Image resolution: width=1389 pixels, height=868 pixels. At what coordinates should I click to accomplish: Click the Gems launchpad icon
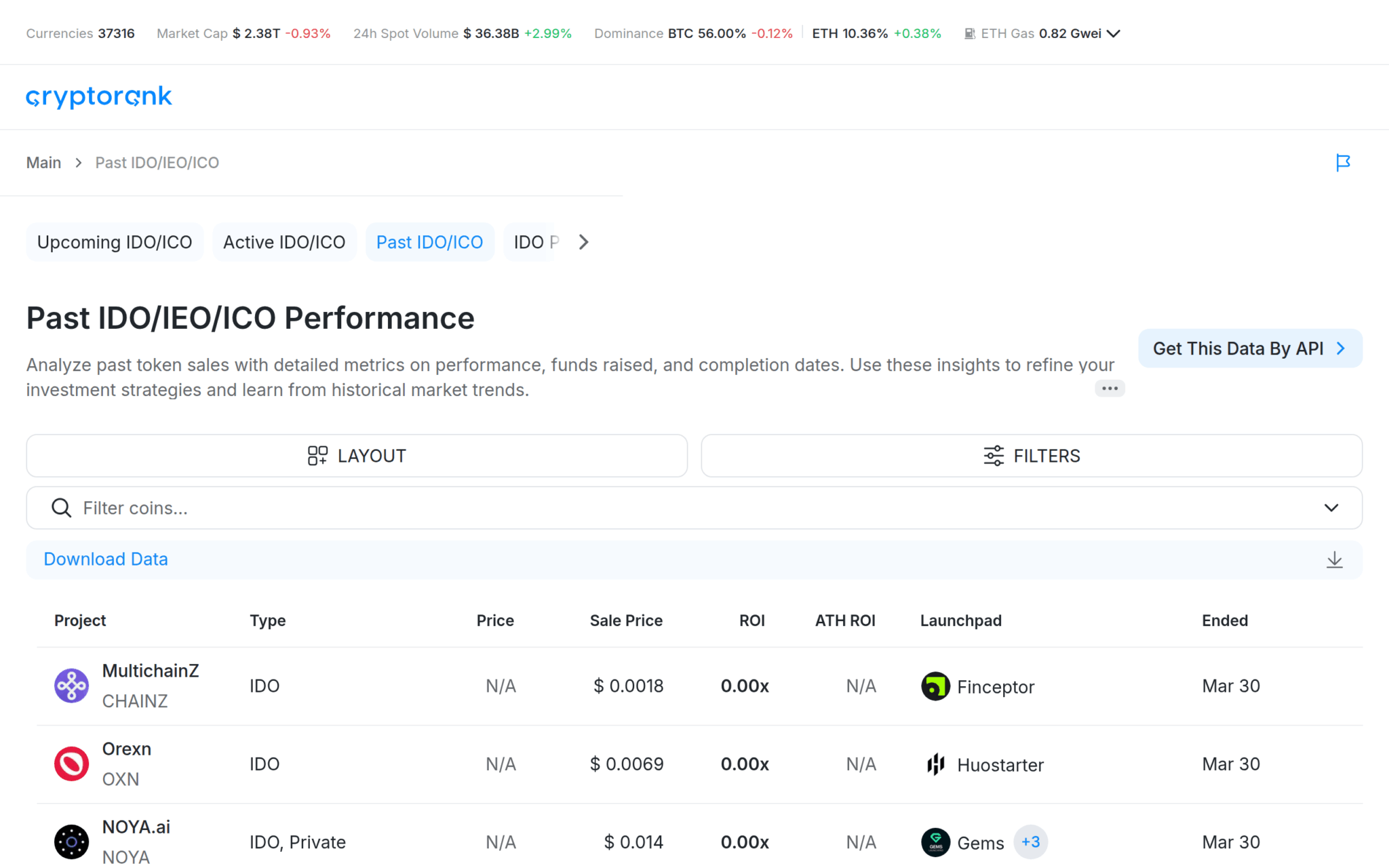click(935, 842)
